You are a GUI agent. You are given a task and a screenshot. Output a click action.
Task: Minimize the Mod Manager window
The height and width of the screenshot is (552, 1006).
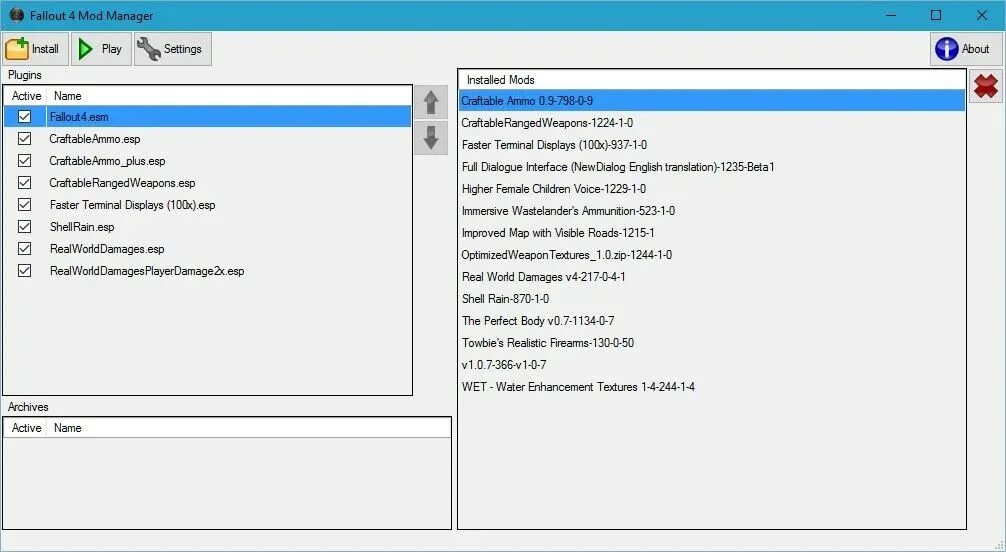[891, 15]
